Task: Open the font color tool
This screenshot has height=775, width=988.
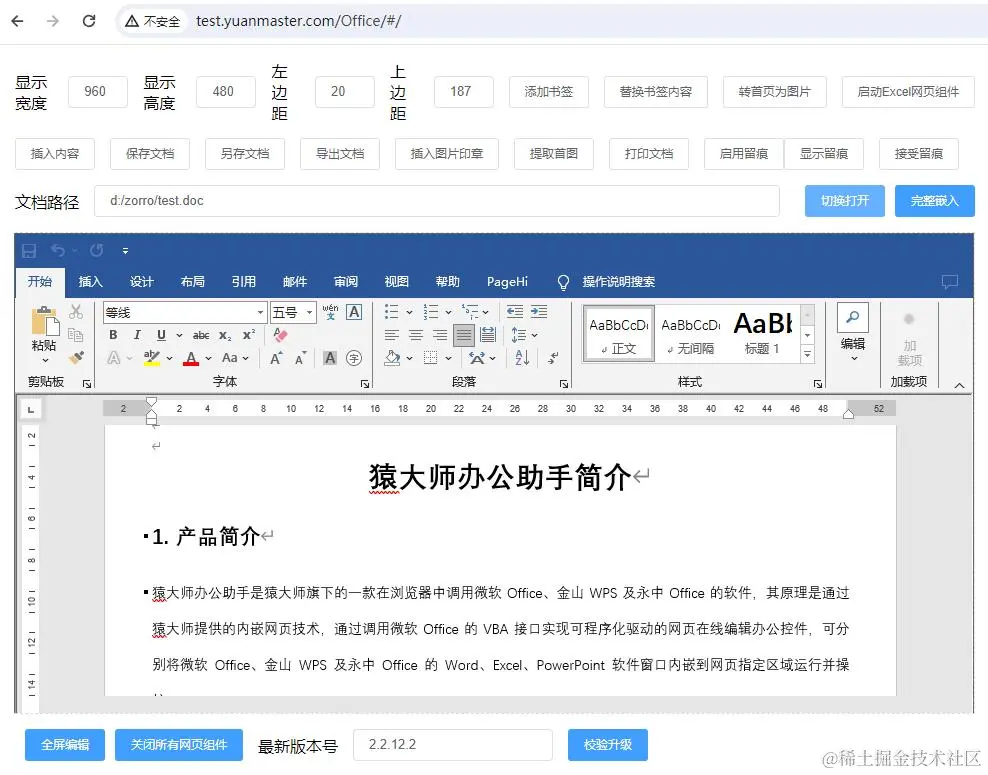Action: [191, 358]
